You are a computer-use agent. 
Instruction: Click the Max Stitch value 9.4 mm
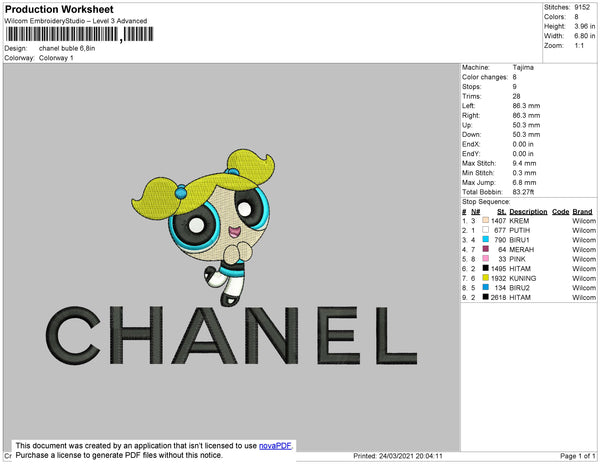[524, 163]
